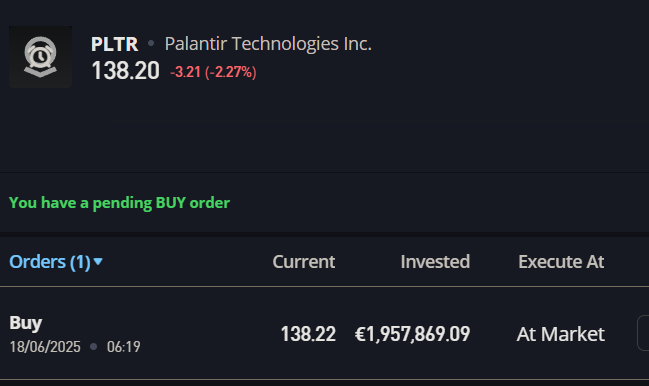This screenshot has height=386, width=649.
Task: Click the Palantir alarm-clock logo icon
Action: coord(41,57)
